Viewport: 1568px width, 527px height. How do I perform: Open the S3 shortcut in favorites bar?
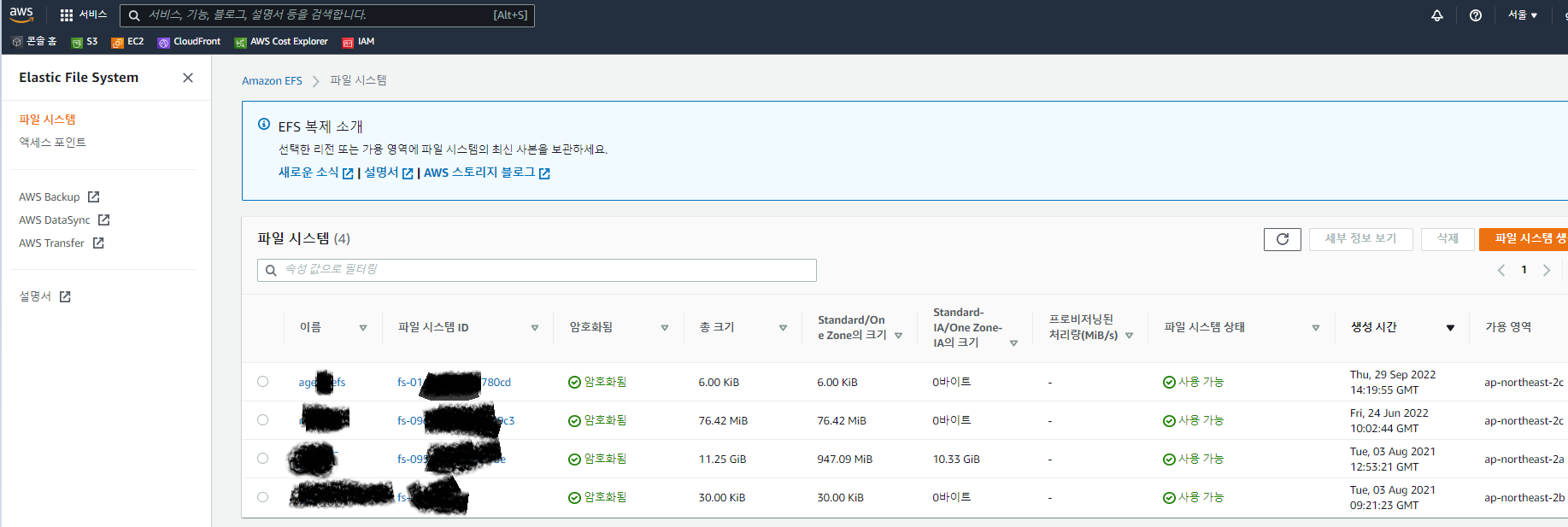(84, 42)
